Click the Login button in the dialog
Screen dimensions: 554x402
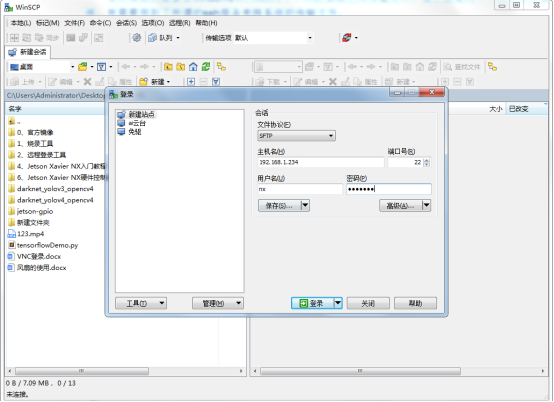[312, 303]
